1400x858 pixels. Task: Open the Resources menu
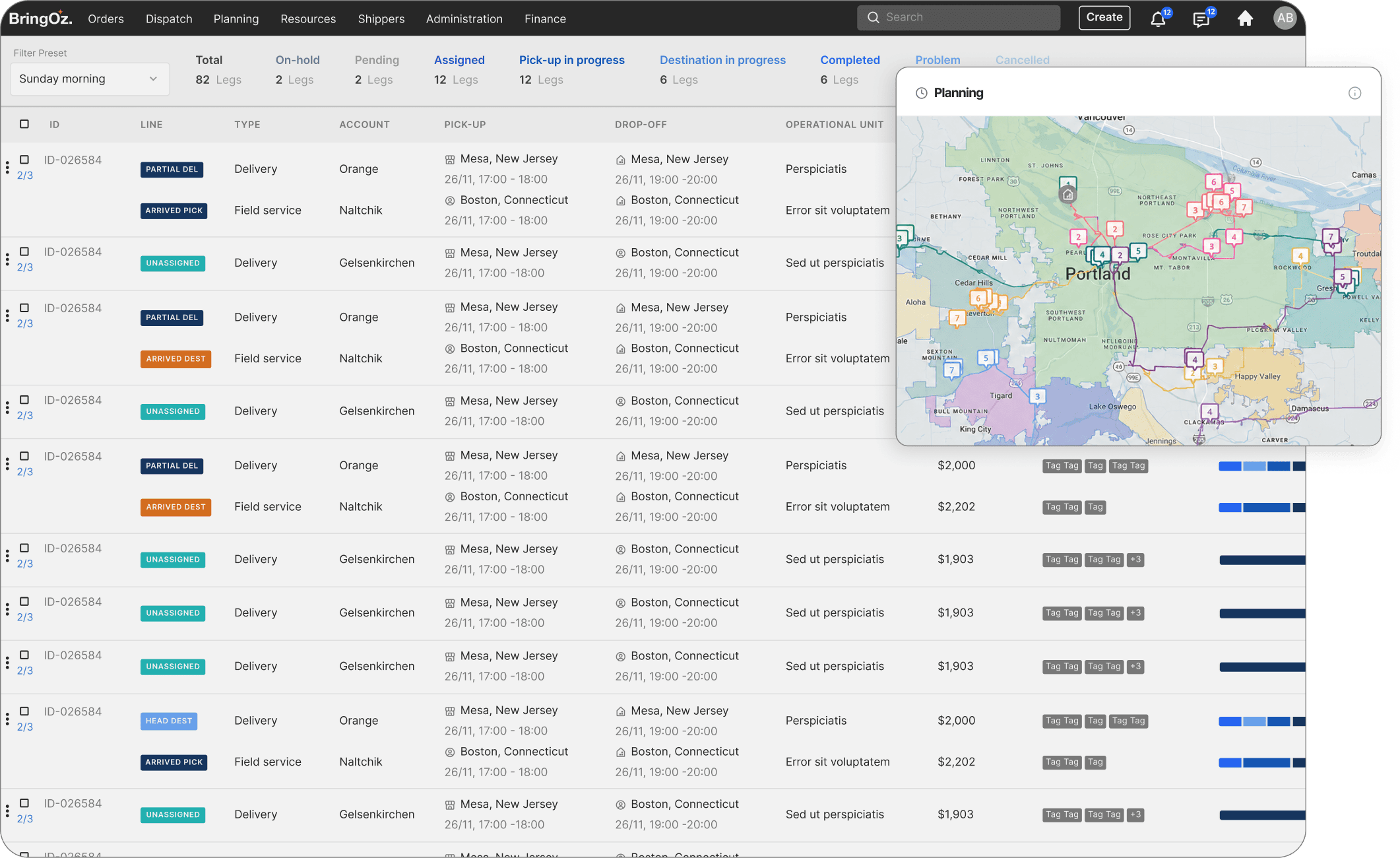308,19
